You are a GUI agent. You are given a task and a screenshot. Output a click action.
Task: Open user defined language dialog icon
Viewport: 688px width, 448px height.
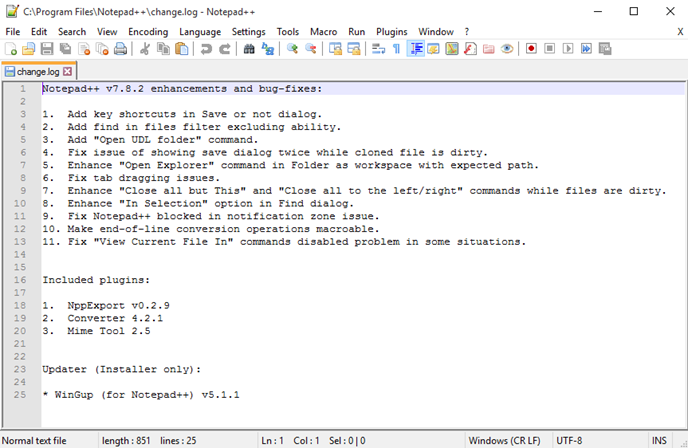pyautogui.click(x=434, y=49)
